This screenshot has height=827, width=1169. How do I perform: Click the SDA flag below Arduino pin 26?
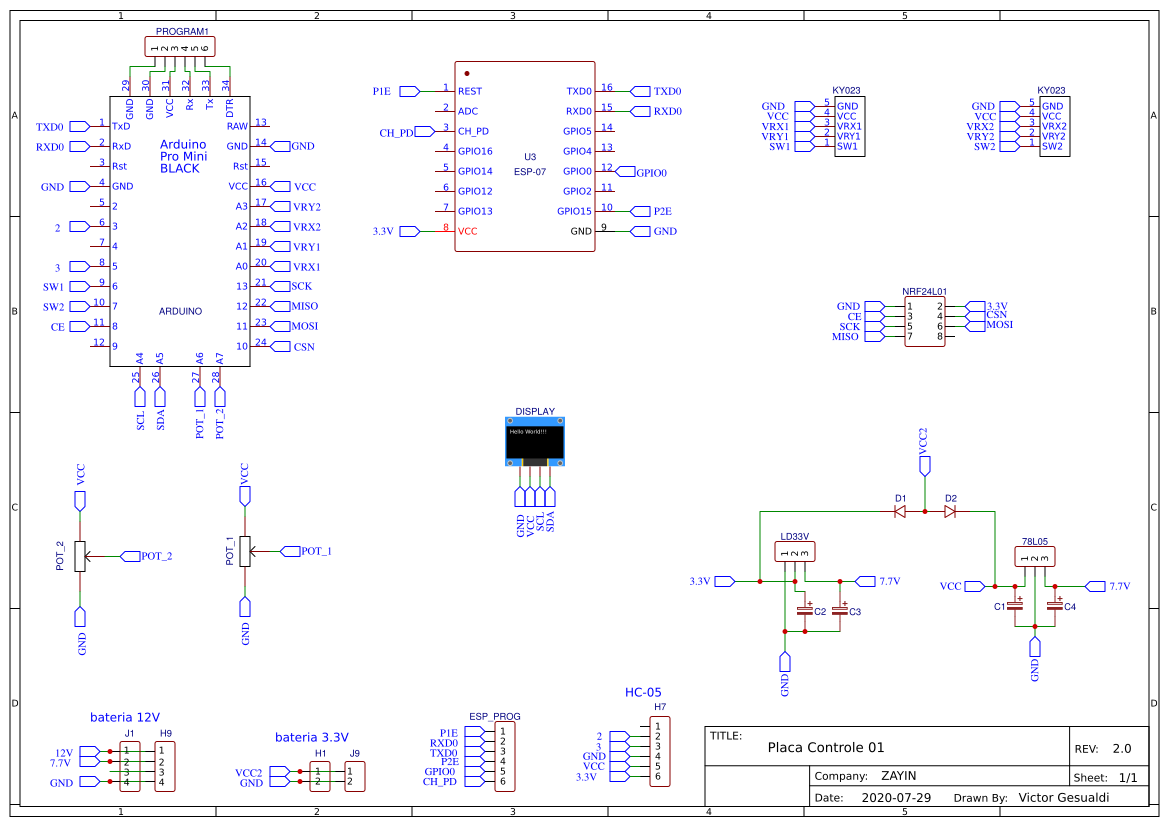160,397
